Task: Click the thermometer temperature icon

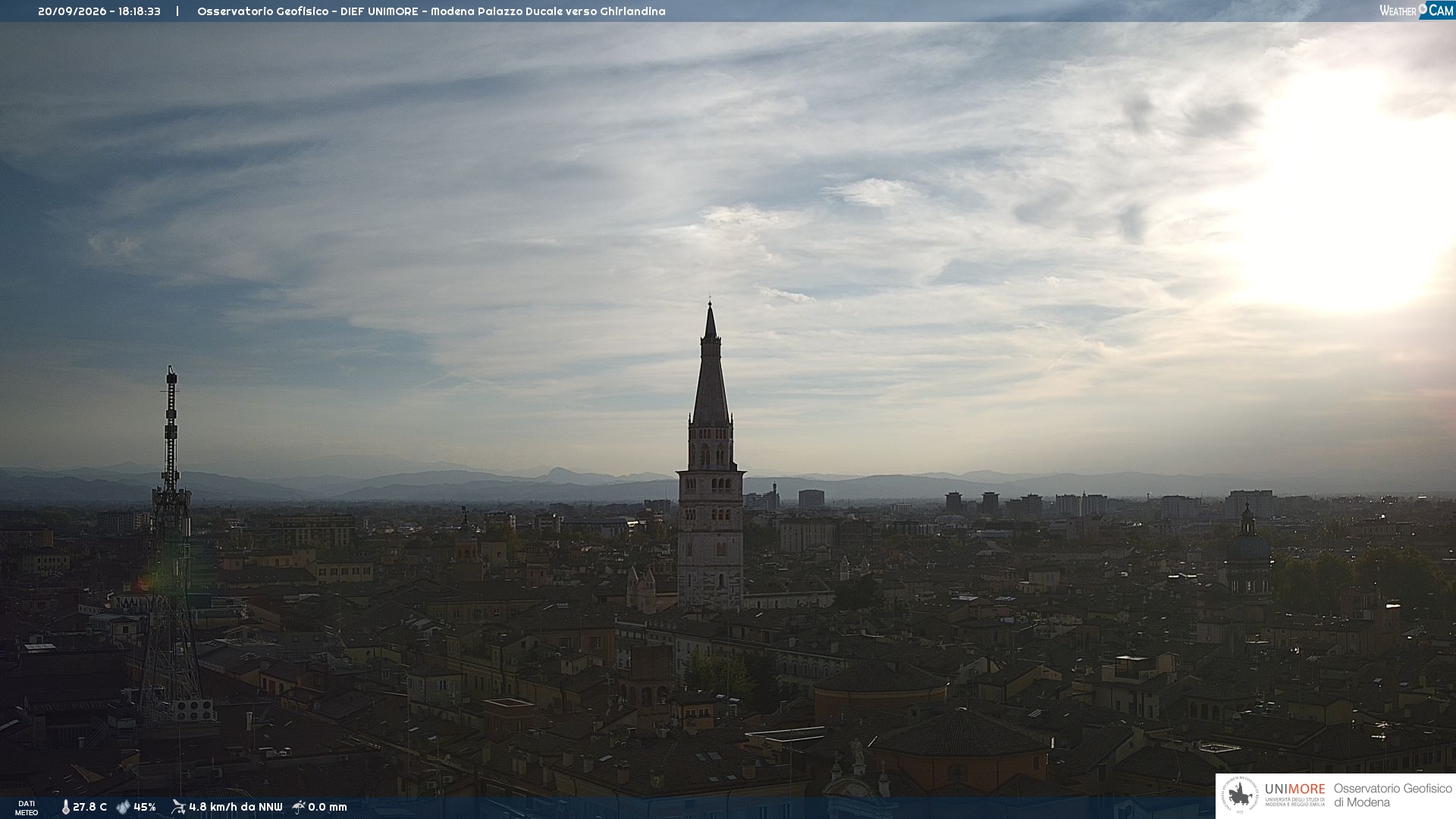Action: pos(65,808)
